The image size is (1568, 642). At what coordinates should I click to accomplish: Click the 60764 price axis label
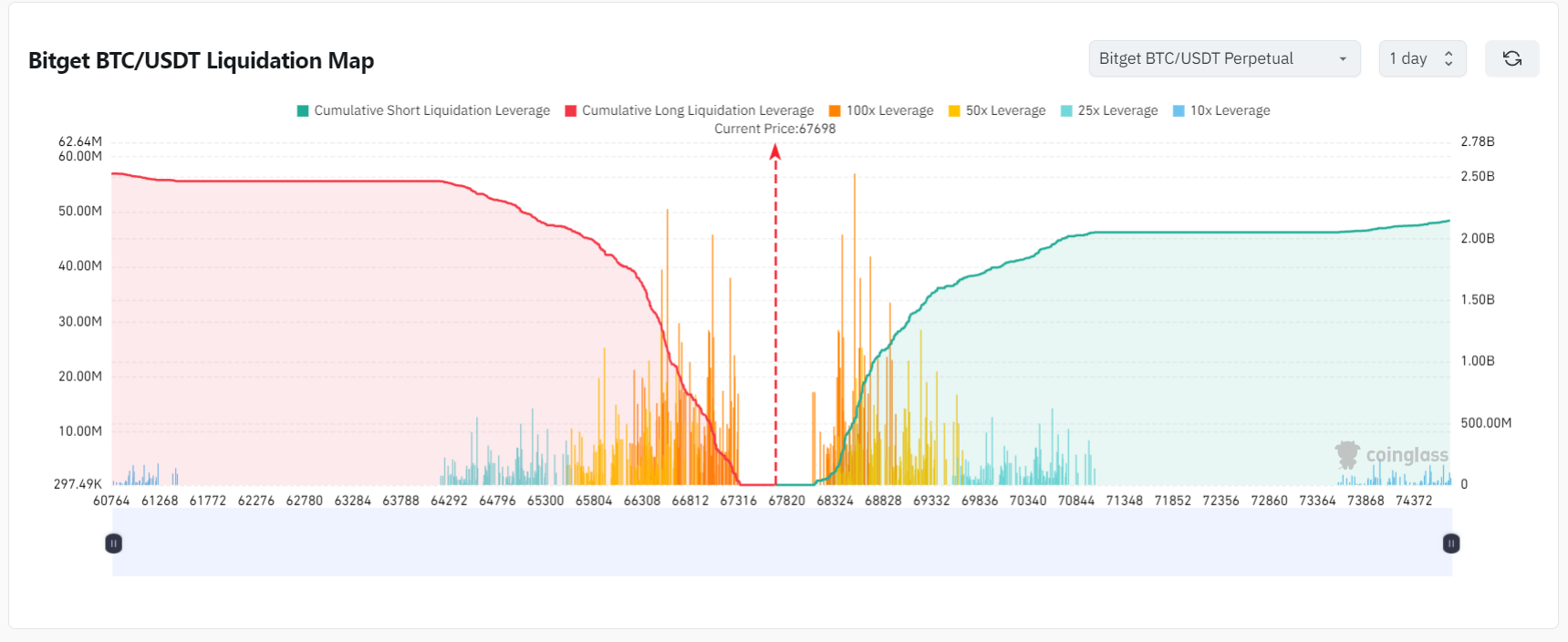click(111, 501)
